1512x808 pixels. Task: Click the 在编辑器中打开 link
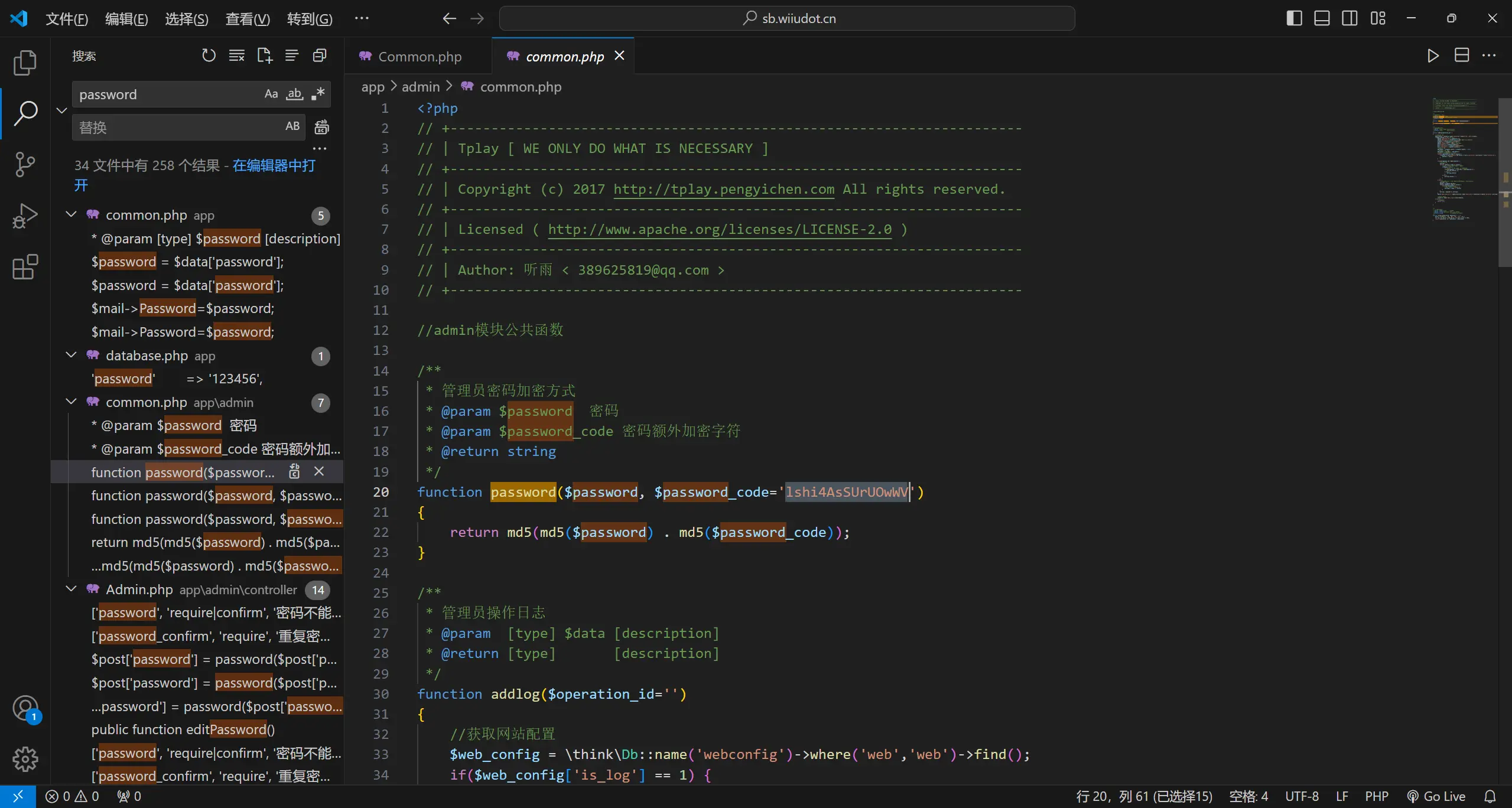[273, 165]
